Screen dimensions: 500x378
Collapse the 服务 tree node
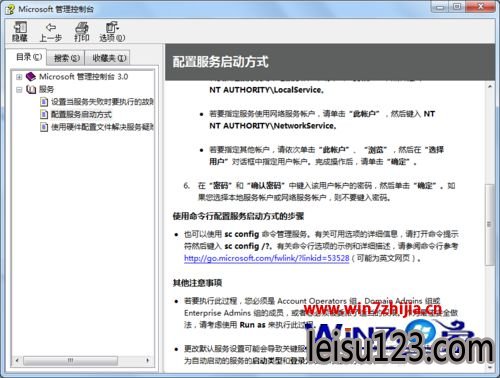(x=19, y=90)
